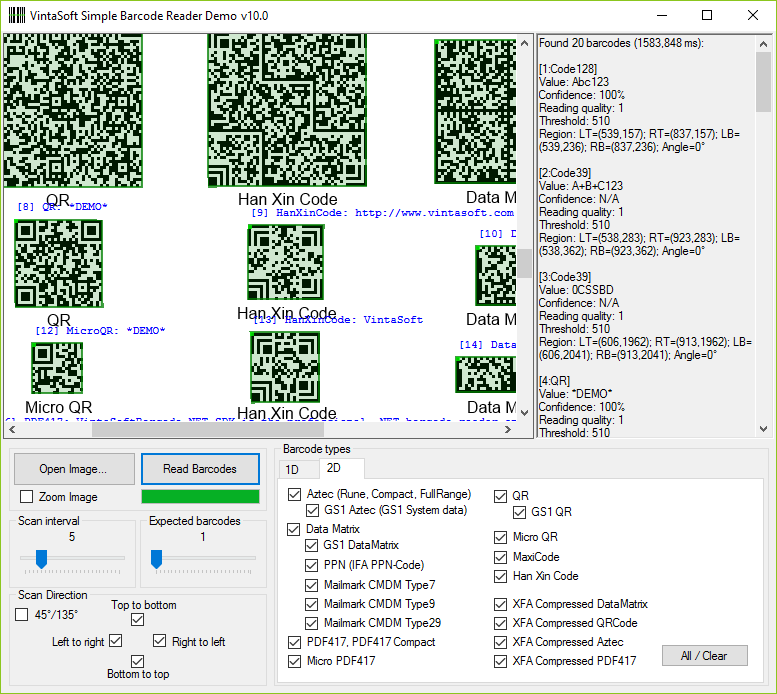The image size is (777, 694).
Task: Uncheck the MaxiCode barcode type
Action: [x=500, y=557]
